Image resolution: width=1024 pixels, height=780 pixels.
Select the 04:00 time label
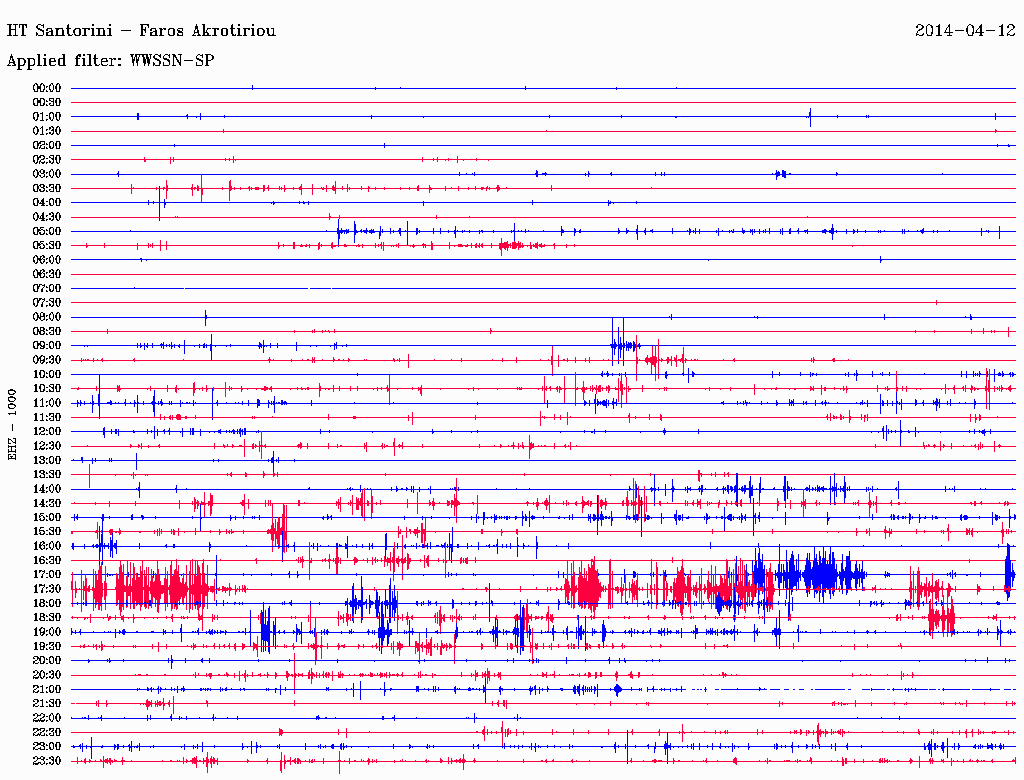coord(47,203)
